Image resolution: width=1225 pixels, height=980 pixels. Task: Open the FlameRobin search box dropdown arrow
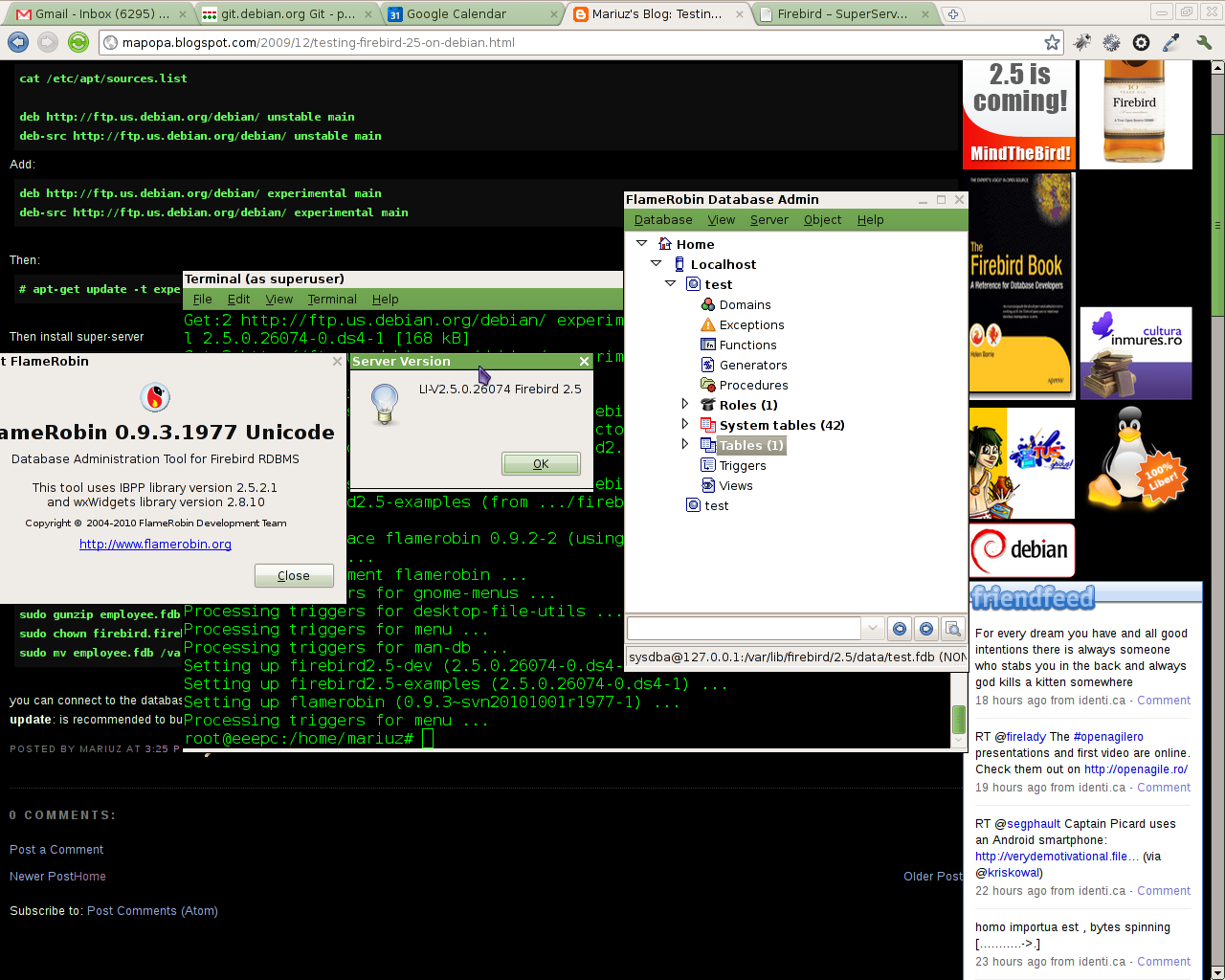pos(872,629)
